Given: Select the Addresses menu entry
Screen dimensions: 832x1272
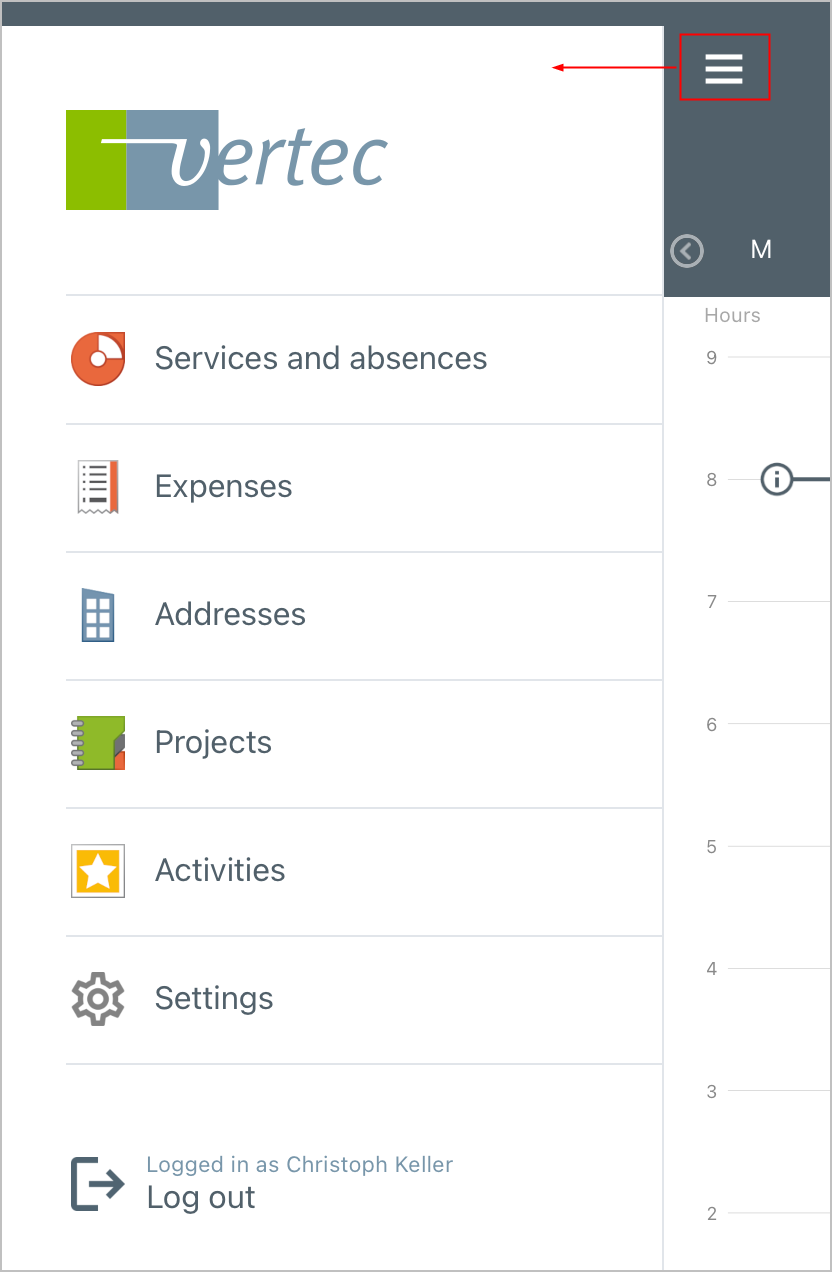Looking at the screenshot, I should point(230,614).
